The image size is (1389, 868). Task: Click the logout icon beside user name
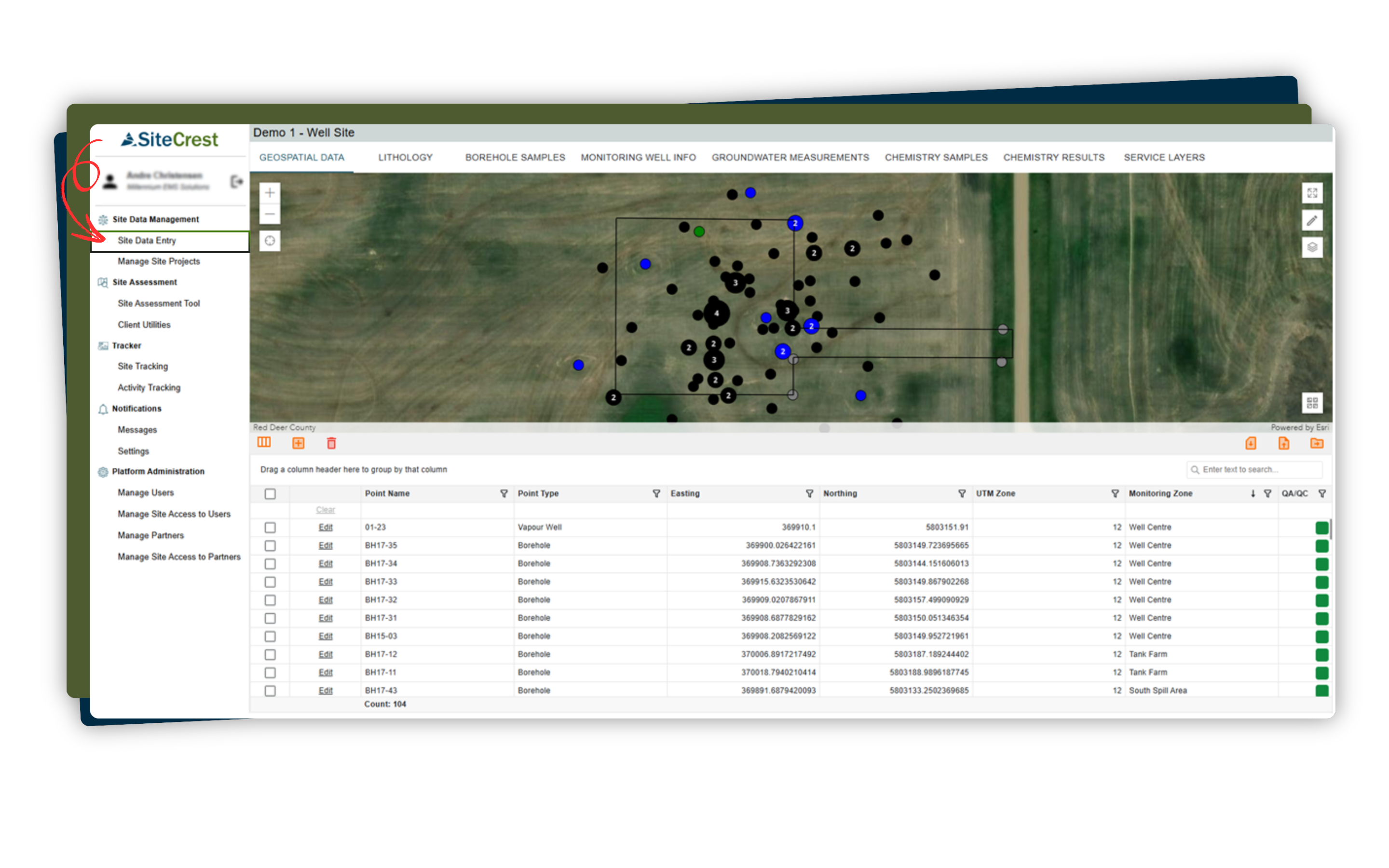236,182
